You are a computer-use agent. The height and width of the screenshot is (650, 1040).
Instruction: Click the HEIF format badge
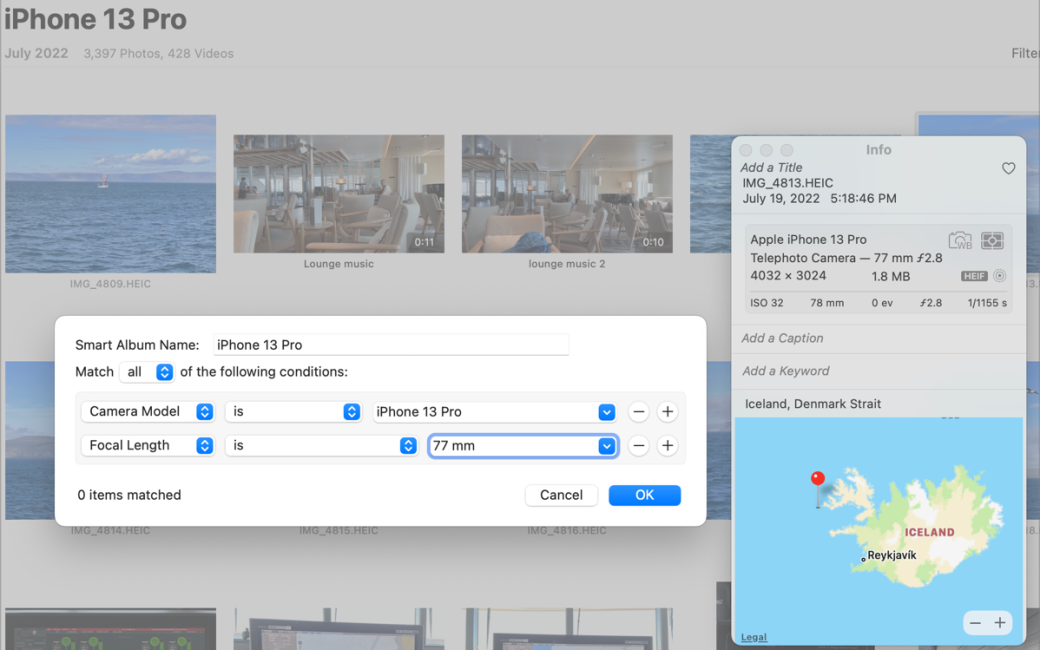click(974, 276)
